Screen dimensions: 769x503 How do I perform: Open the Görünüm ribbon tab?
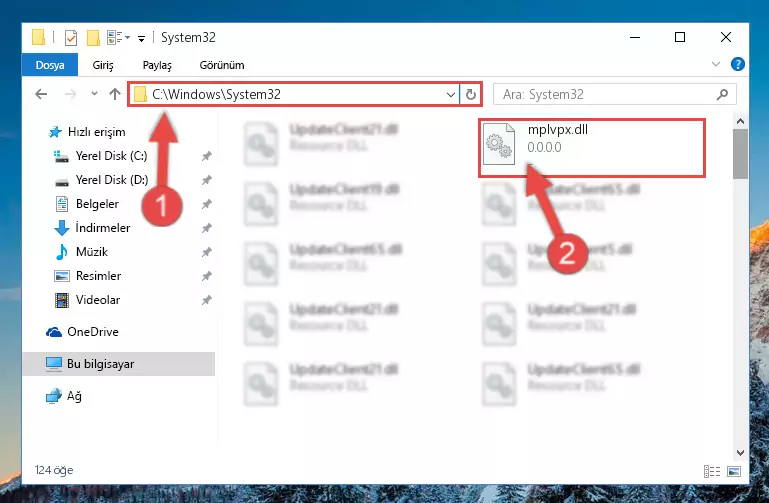tap(222, 65)
